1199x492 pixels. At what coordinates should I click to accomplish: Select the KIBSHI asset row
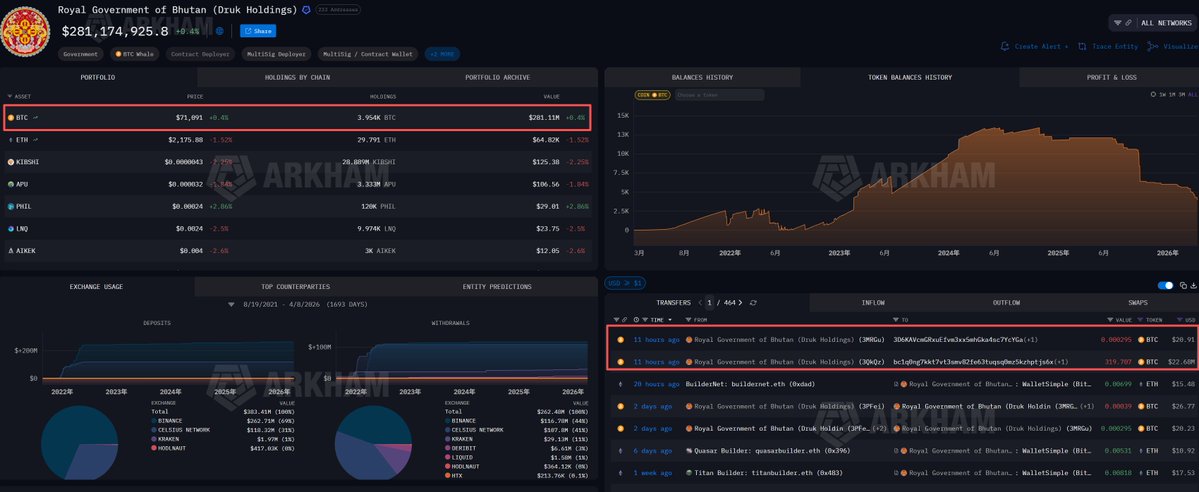(x=299, y=162)
